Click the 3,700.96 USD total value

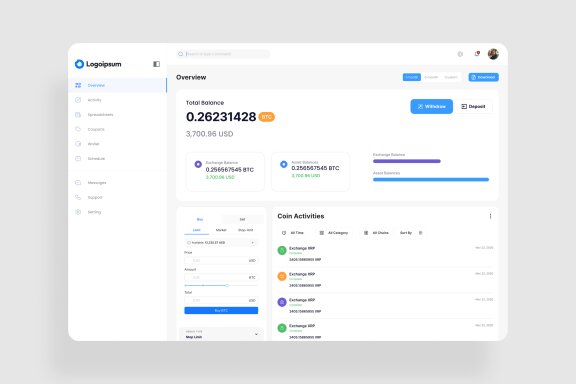(x=209, y=134)
